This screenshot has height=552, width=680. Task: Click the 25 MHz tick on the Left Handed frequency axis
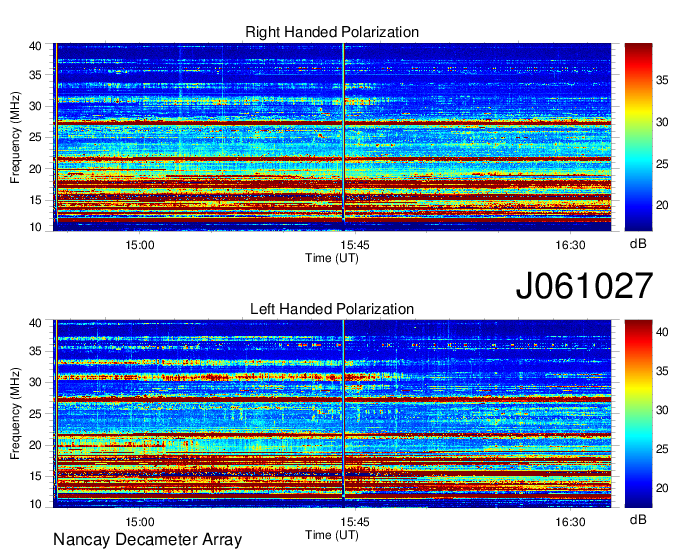[35, 414]
